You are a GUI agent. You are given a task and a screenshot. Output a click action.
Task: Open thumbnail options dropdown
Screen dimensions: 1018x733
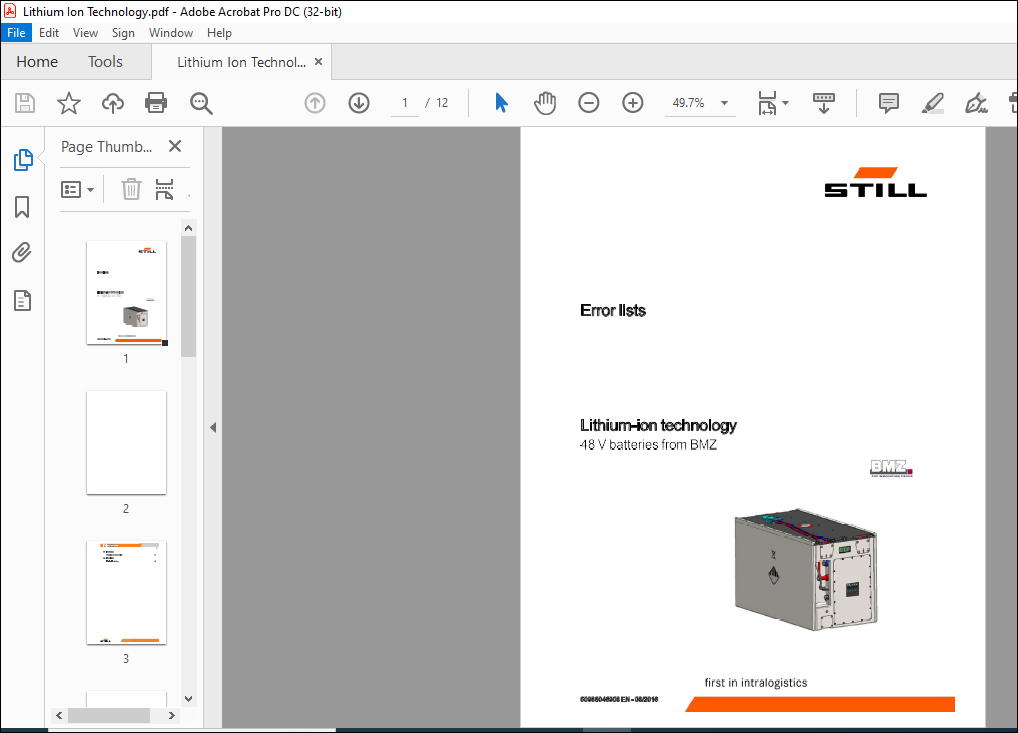77,190
